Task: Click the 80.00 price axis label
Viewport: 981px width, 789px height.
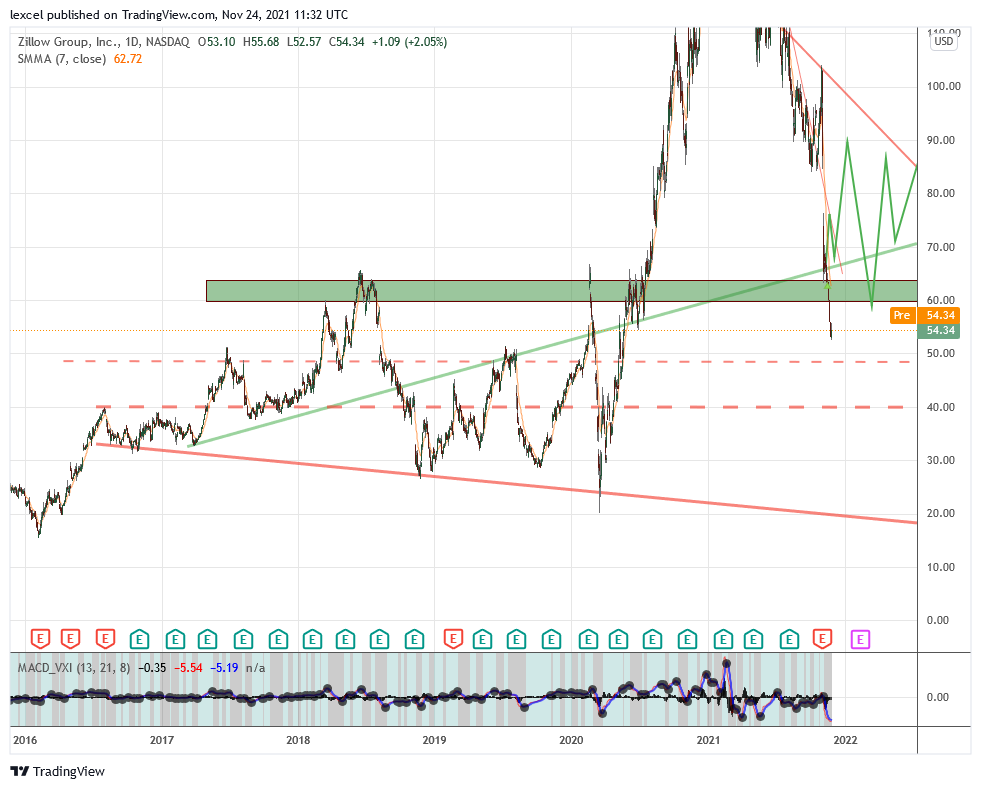Action: click(x=941, y=193)
